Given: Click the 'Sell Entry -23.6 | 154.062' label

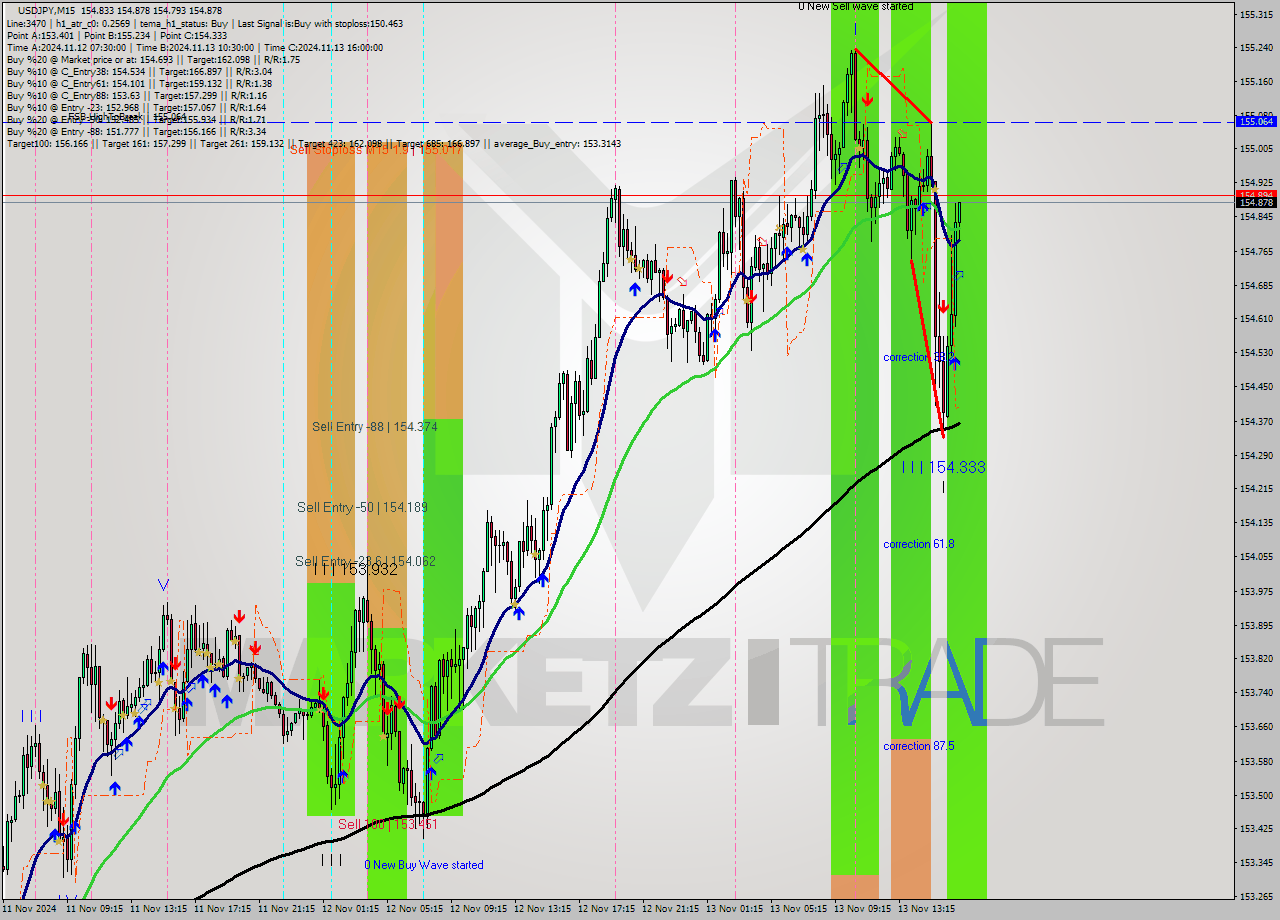Looking at the screenshot, I should (x=365, y=561).
